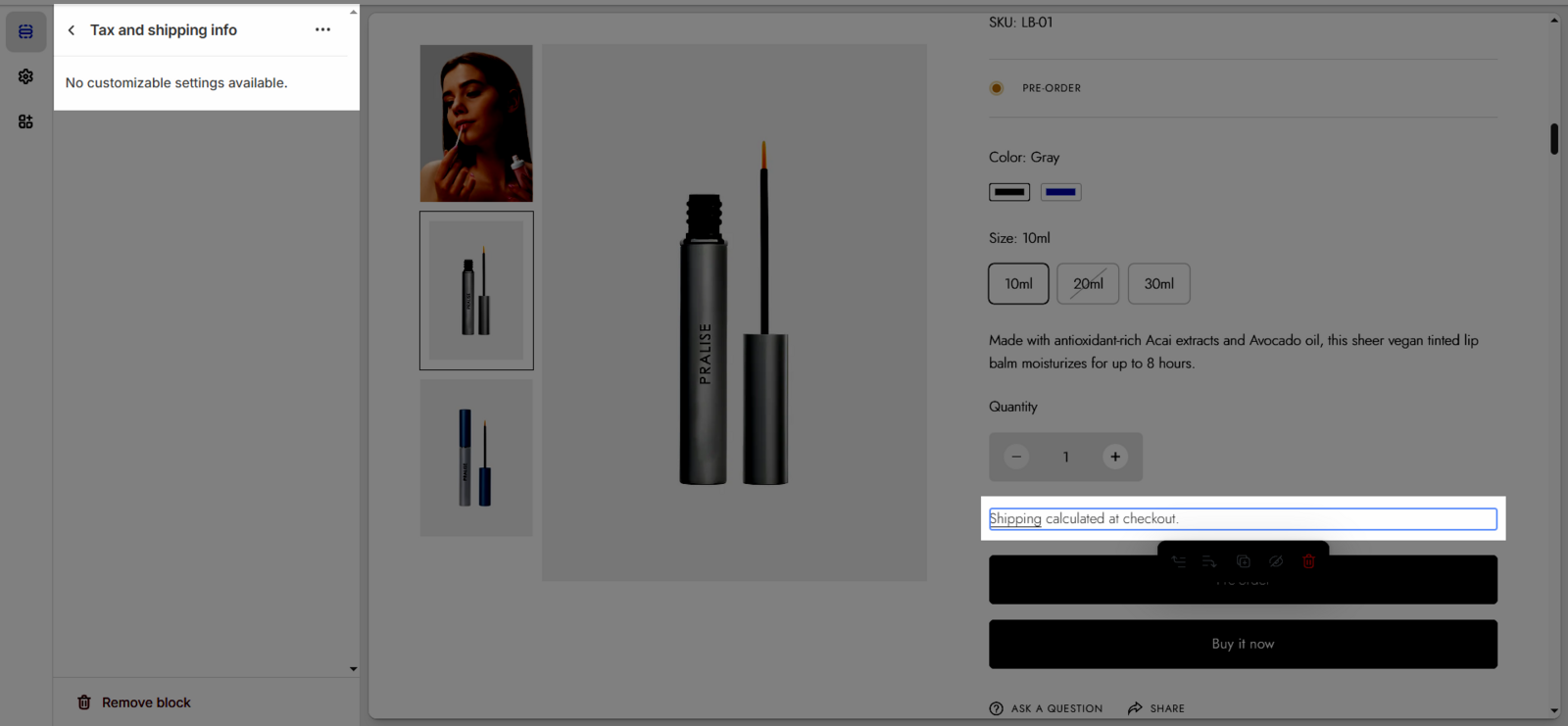View the blue lip balm thumbnail
This screenshot has height=726, width=1568.
pyautogui.click(x=476, y=458)
